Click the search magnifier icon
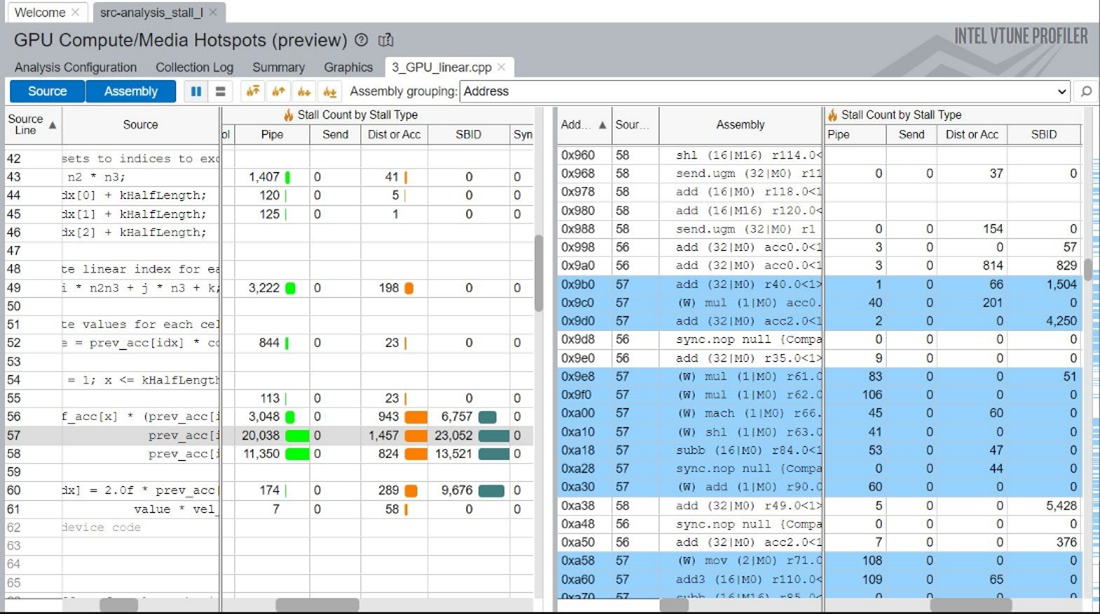 (1086, 91)
